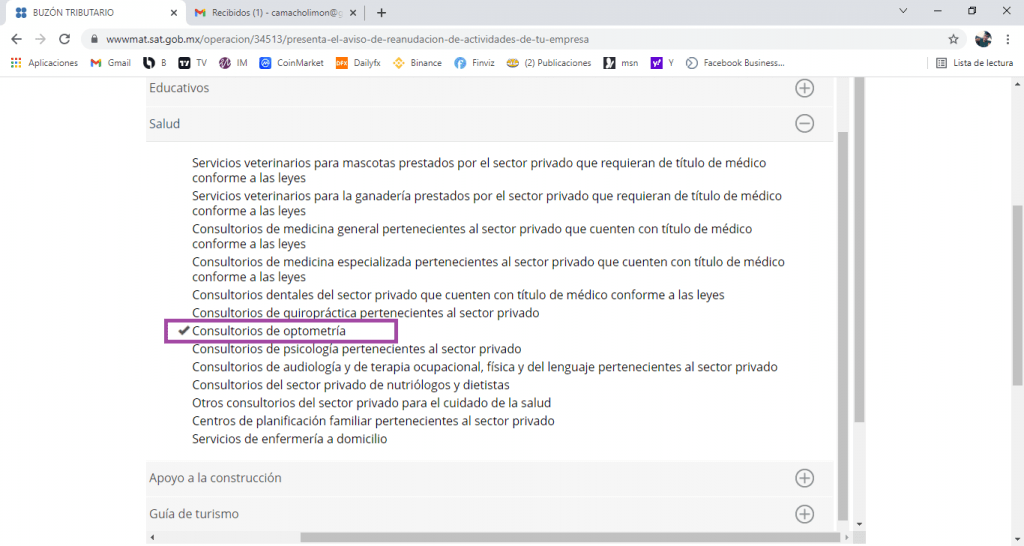Uncheck Consultorios de optometría

268,331
